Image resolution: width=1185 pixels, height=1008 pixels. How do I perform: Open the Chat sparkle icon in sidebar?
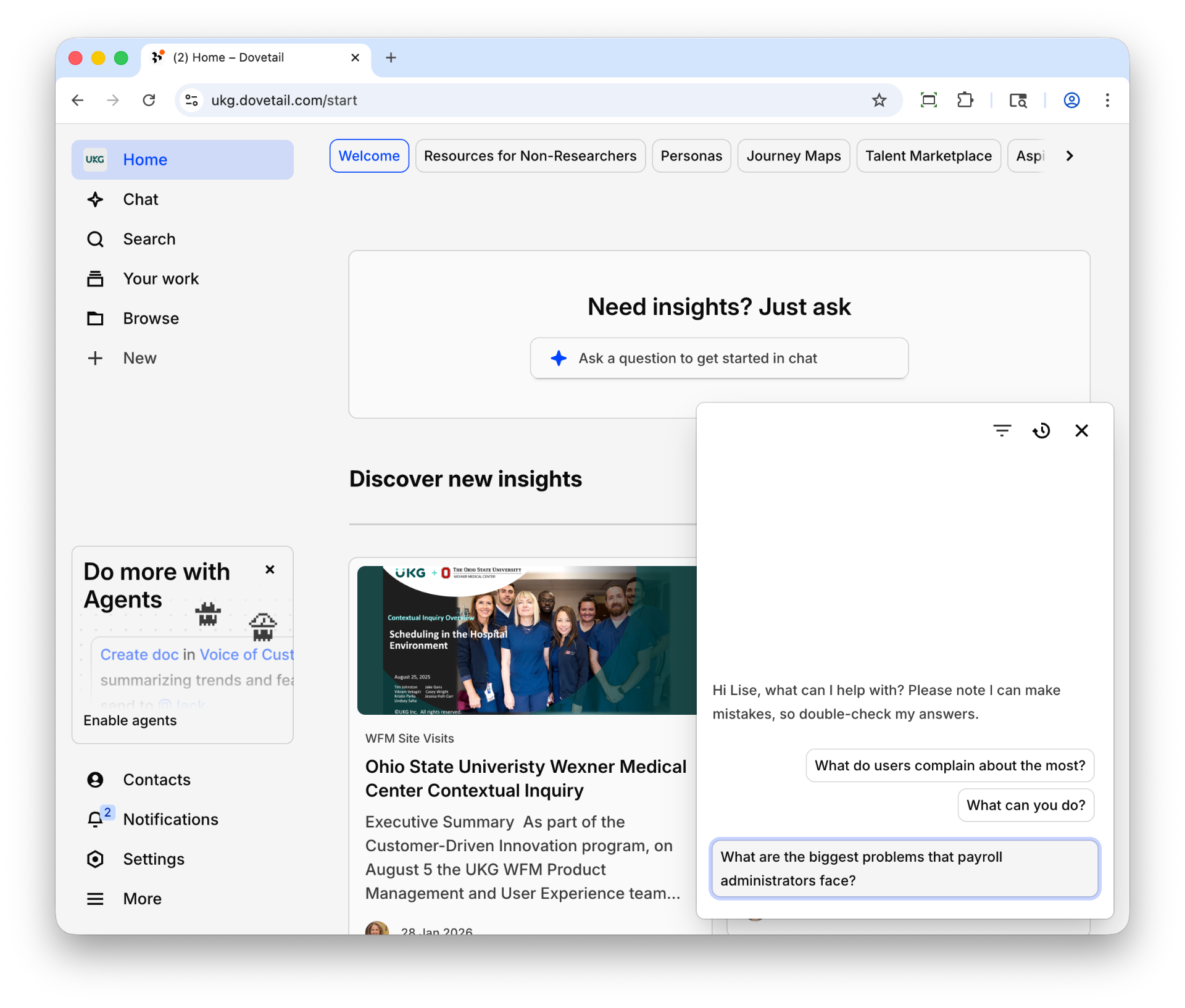click(x=95, y=199)
